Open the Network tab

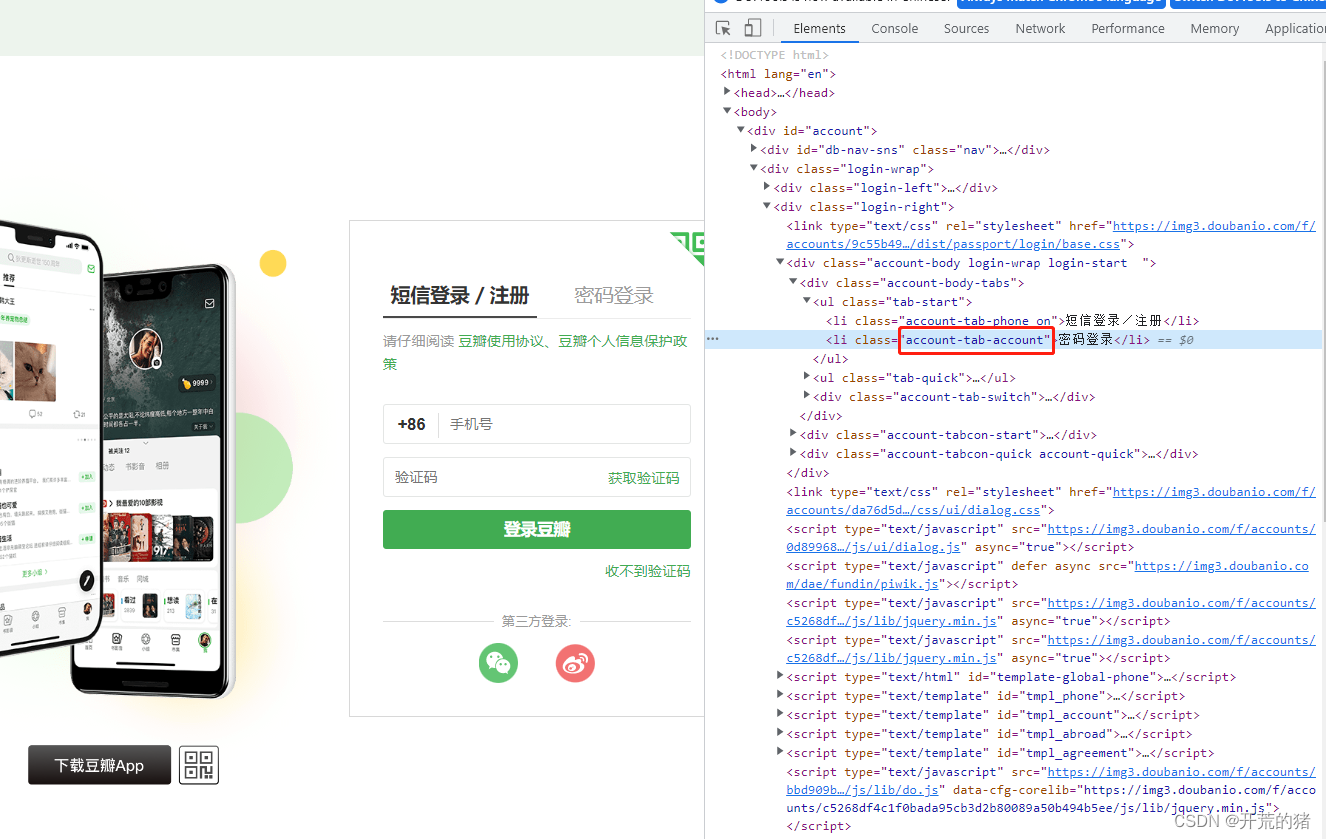[1040, 28]
